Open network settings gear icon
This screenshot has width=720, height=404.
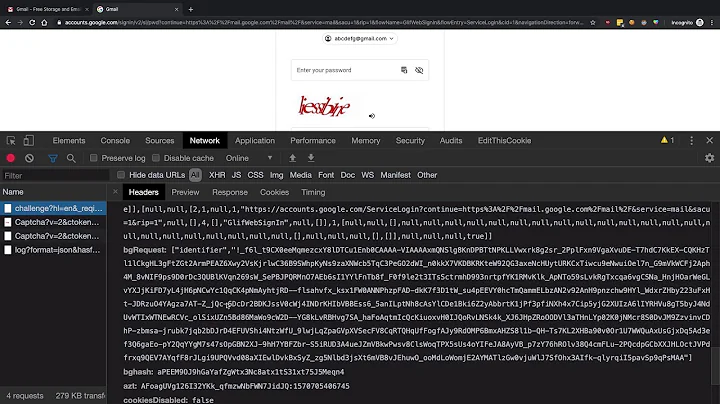coord(709,158)
